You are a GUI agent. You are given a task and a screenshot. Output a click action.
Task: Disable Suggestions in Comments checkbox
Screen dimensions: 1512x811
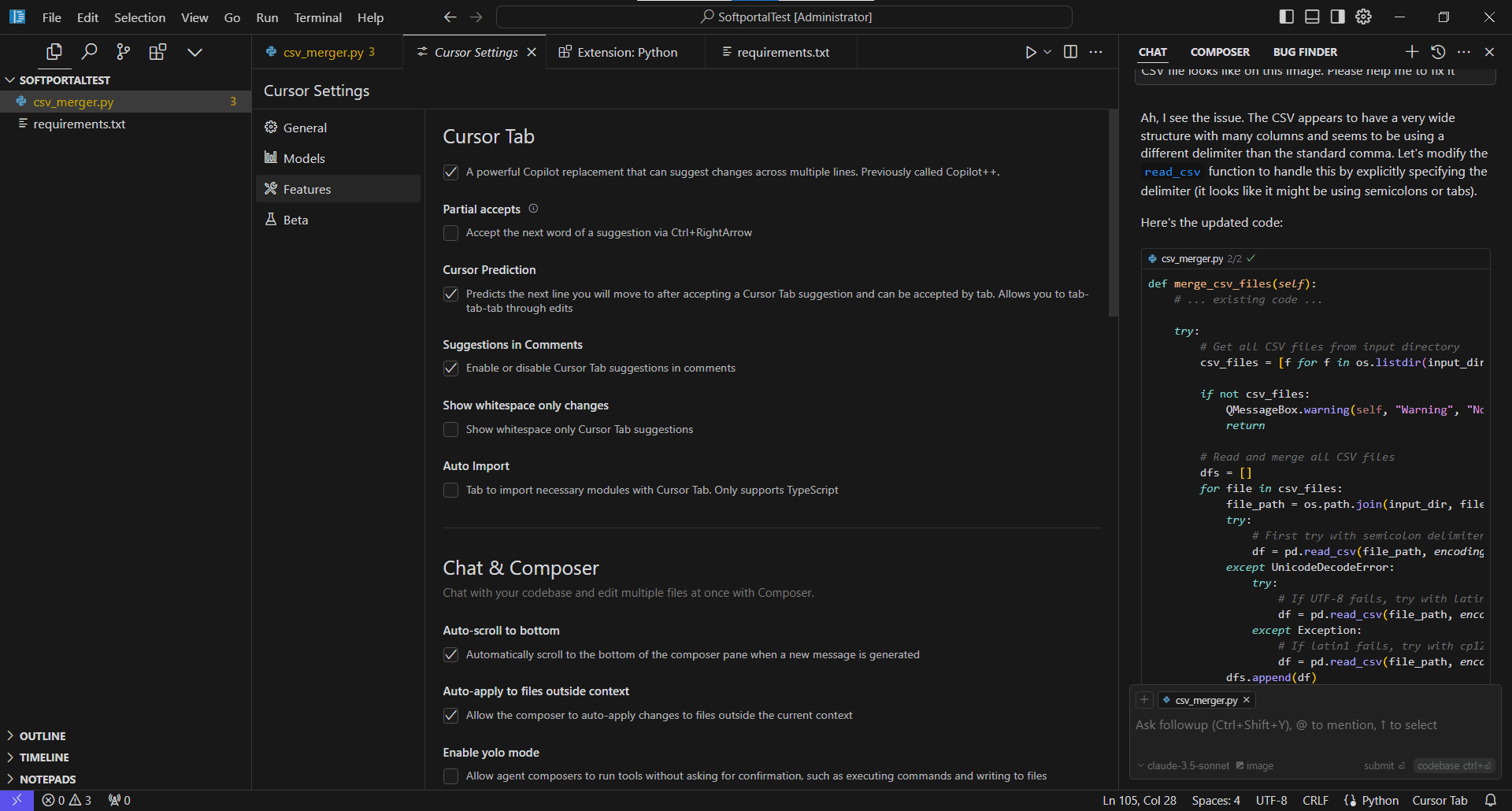click(x=450, y=368)
